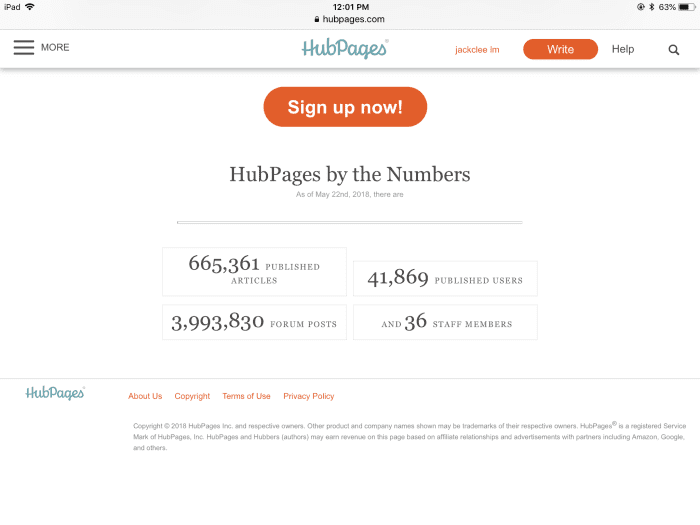Click the HubPages logo in header

[x=345, y=49]
